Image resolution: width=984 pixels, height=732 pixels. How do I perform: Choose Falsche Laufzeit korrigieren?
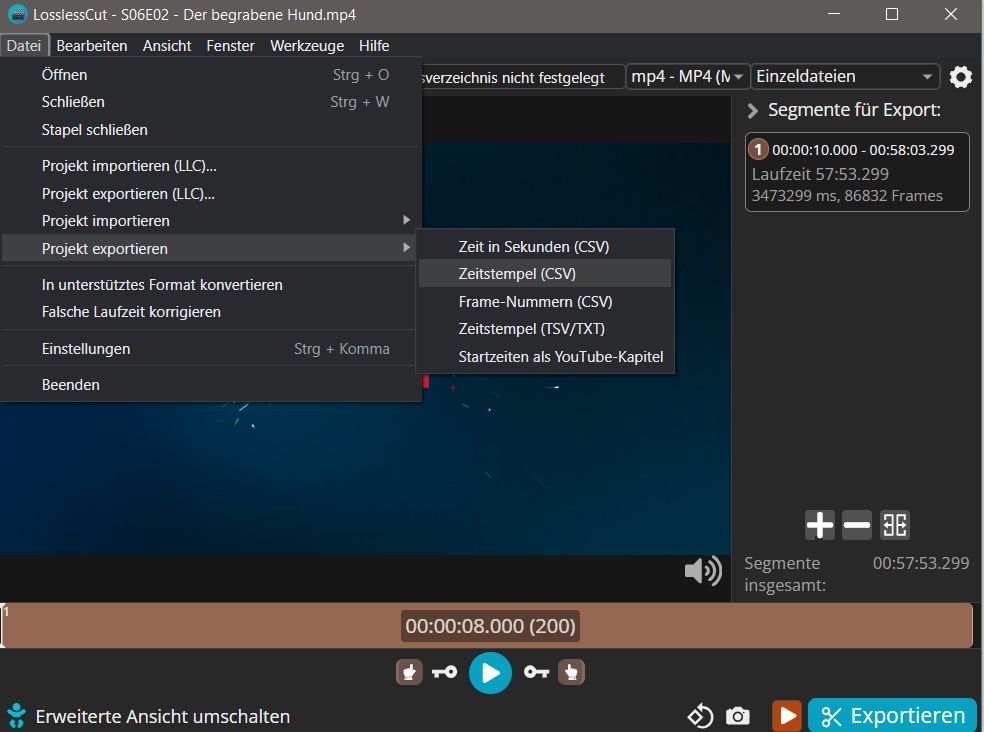[x=210, y=312]
